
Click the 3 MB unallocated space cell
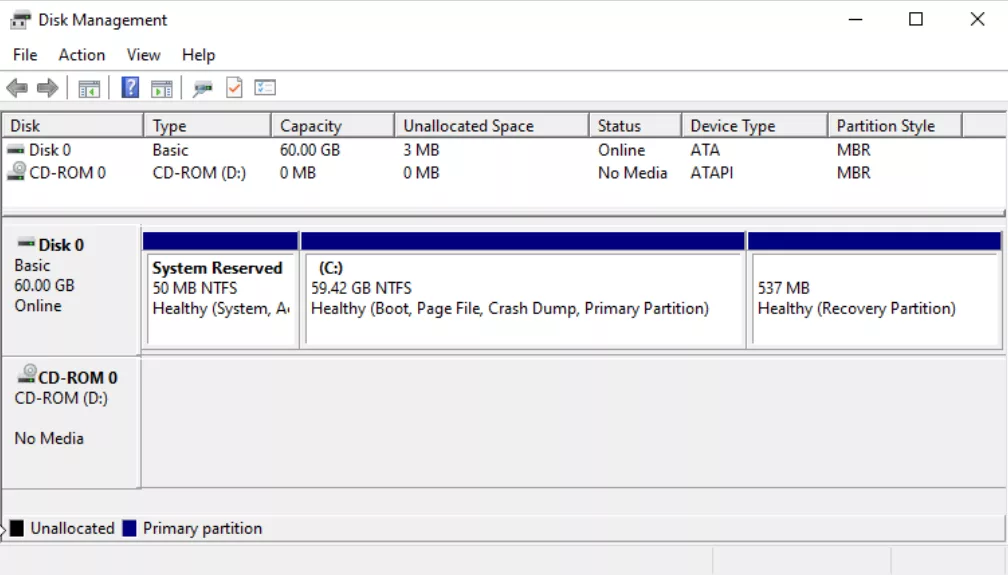click(421, 150)
